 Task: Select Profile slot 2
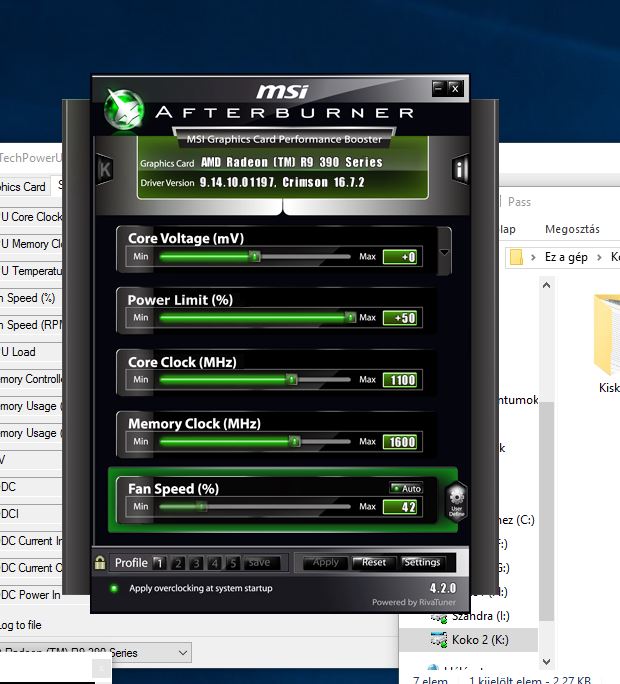click(x=178, y=563)
